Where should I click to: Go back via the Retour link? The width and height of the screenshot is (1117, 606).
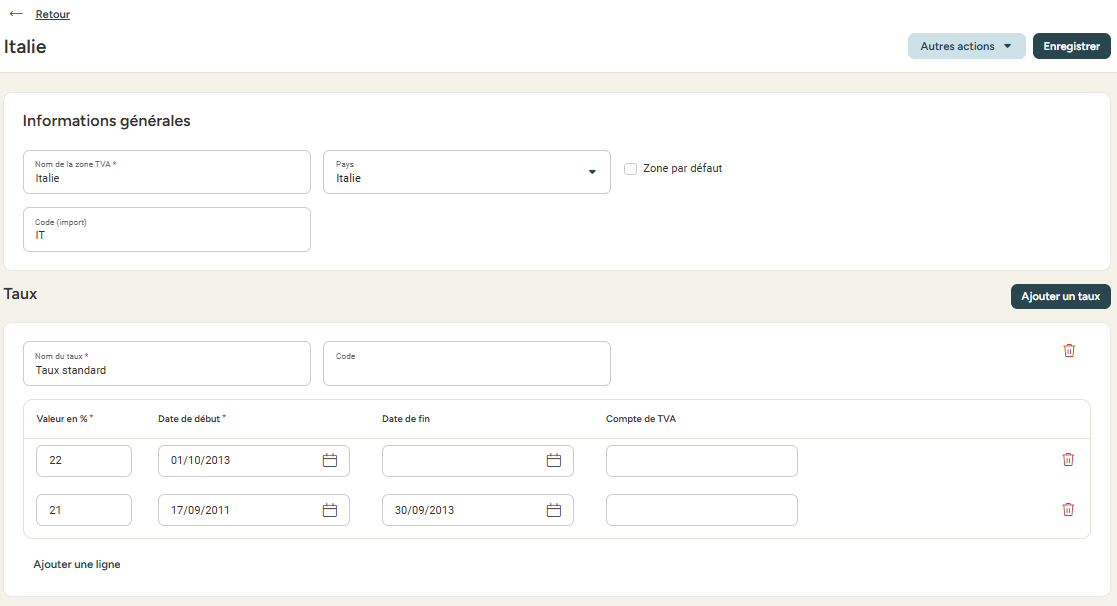tap(53, 14)
